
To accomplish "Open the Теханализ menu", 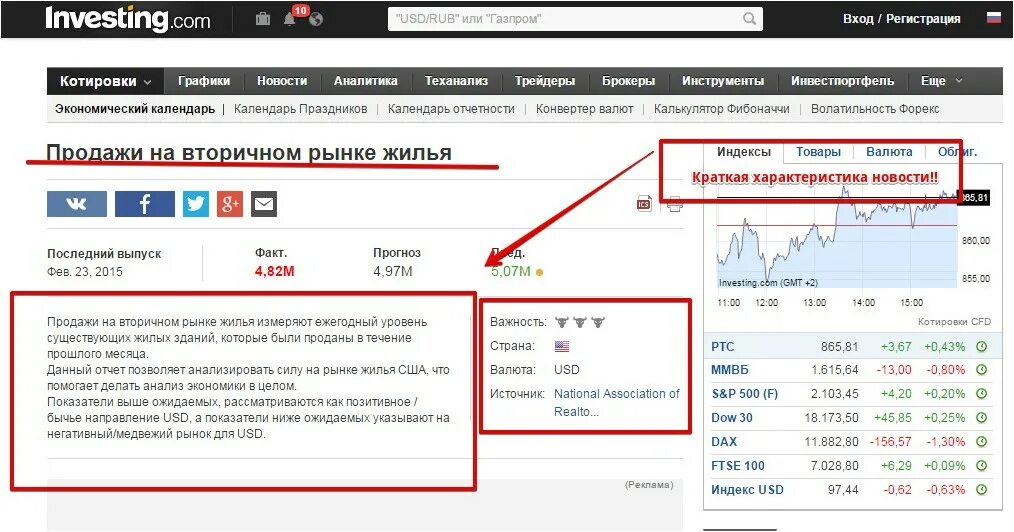I will click(x=457, y=81).
